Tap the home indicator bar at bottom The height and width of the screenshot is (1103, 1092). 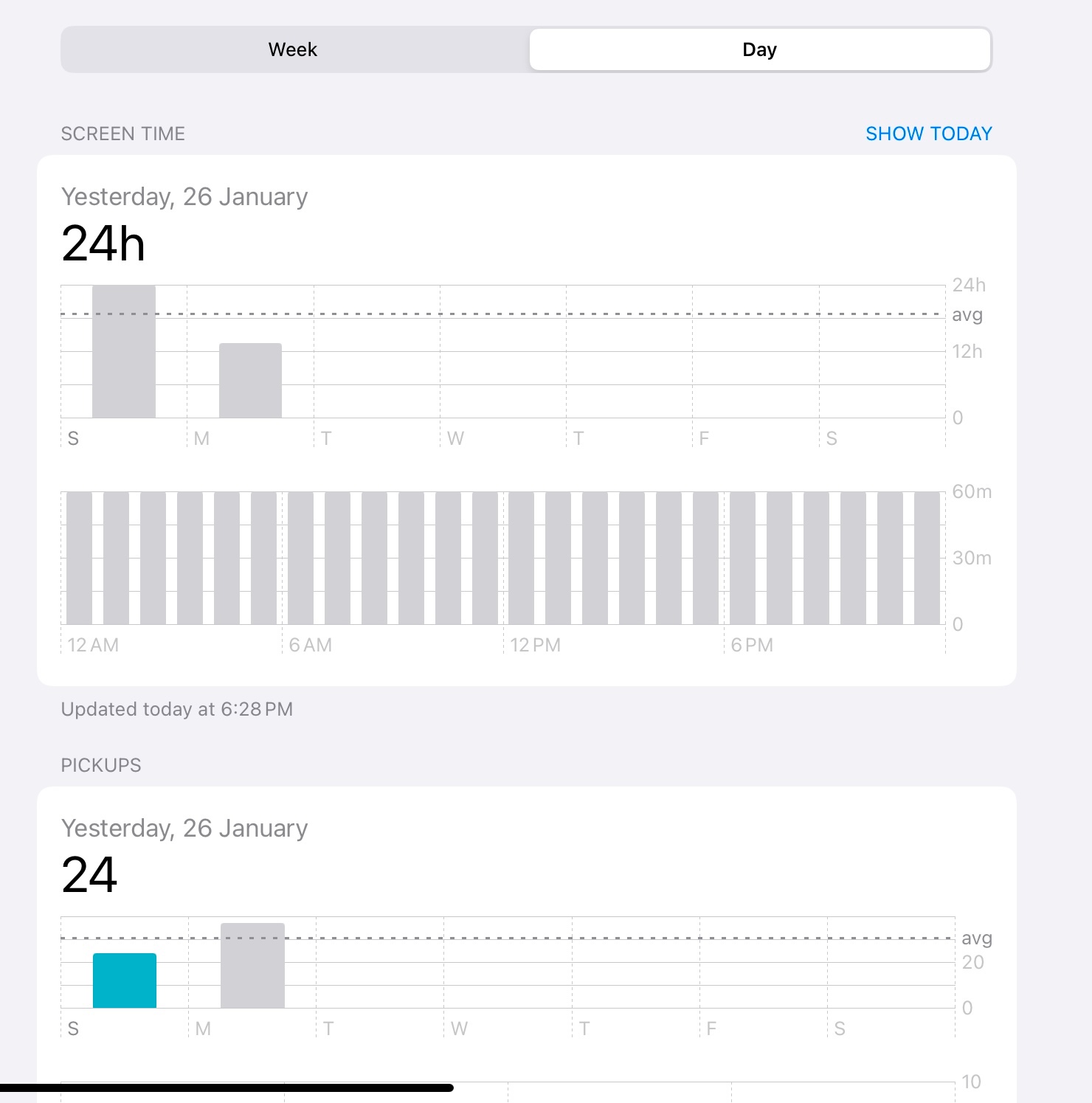(227, 1087)
